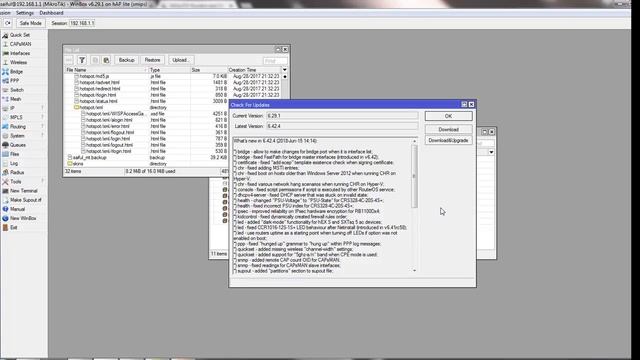Click the Current Version field 6.29.1
Viewport: 640px width, 360px height.
point(342,116)
